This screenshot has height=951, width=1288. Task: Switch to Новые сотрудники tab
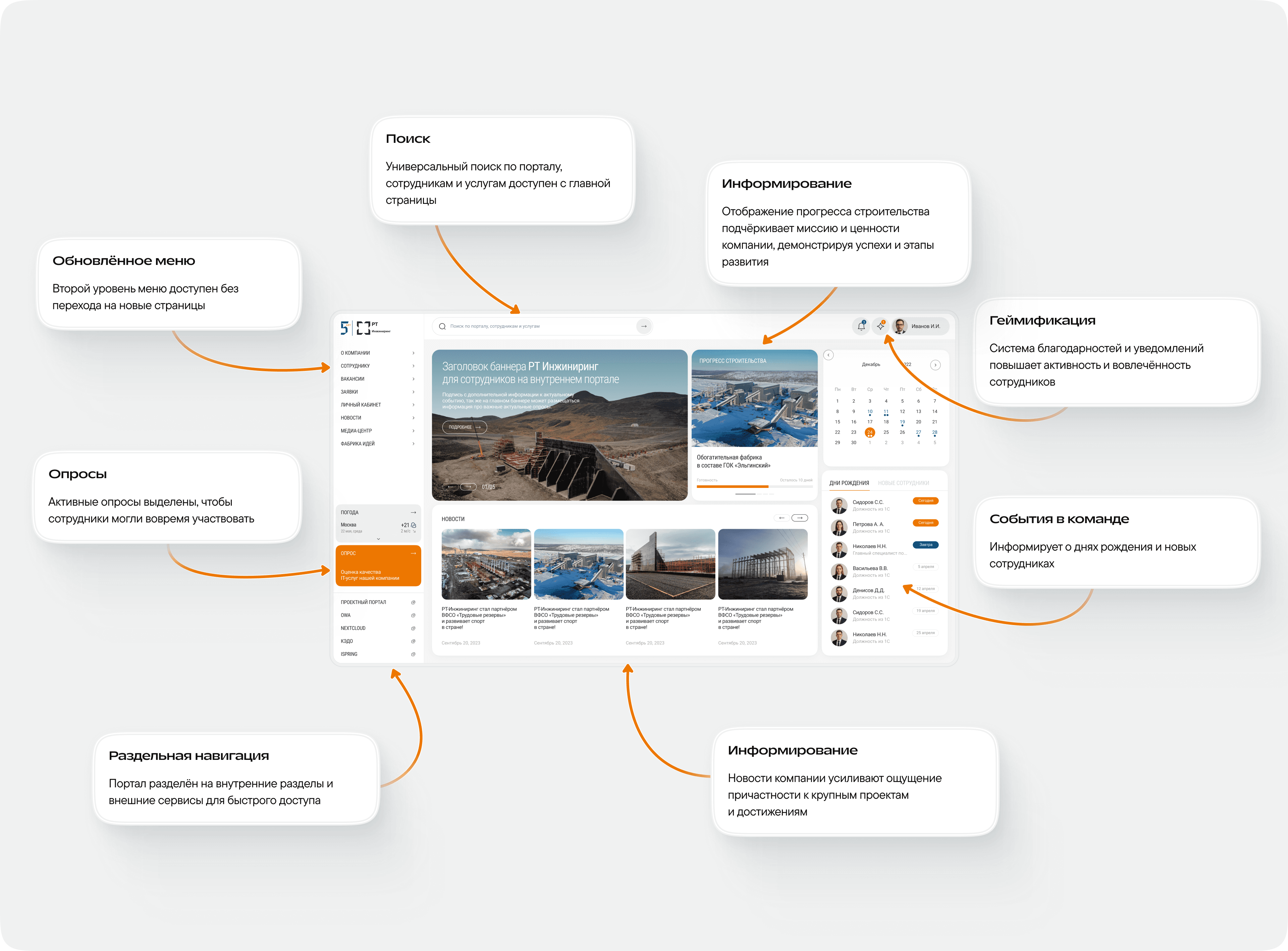click(903, 483)
